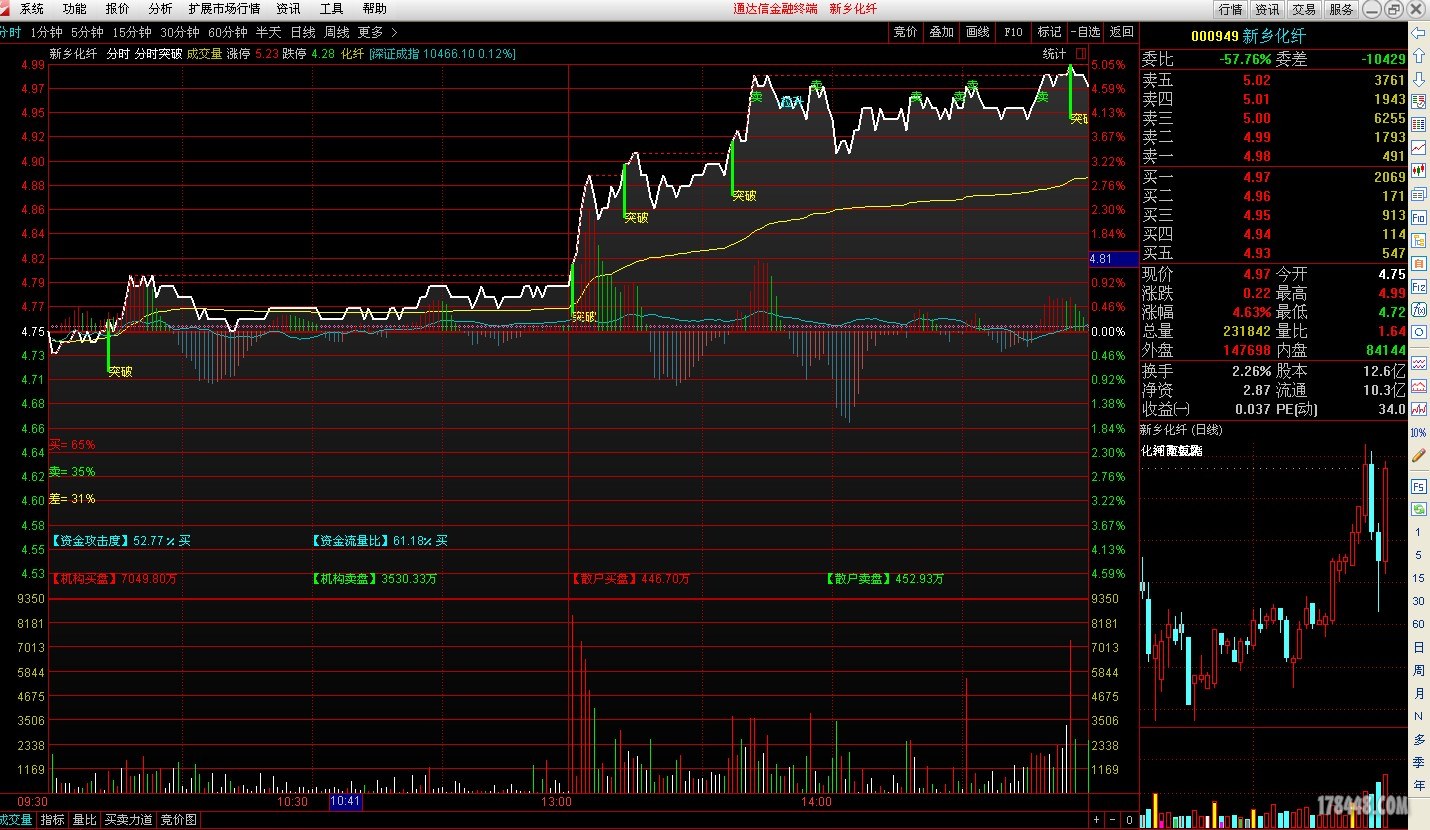Click the 行情 button at top right
Viewport: 1430px width, 830px height.
[1230, 9]
